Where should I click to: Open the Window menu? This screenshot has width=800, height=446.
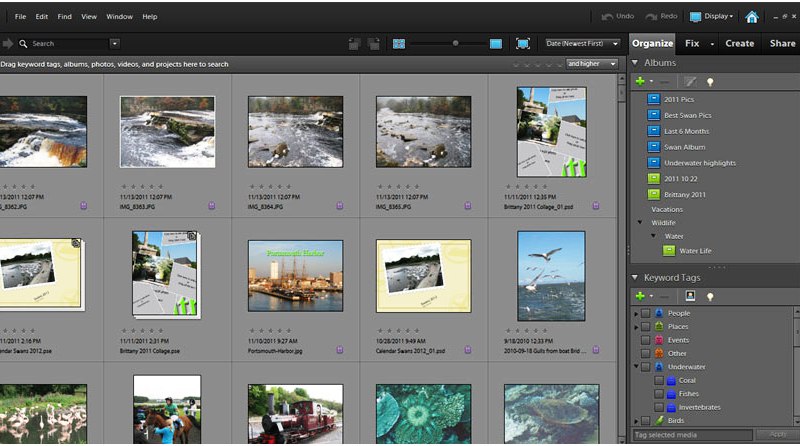(119, 17)
